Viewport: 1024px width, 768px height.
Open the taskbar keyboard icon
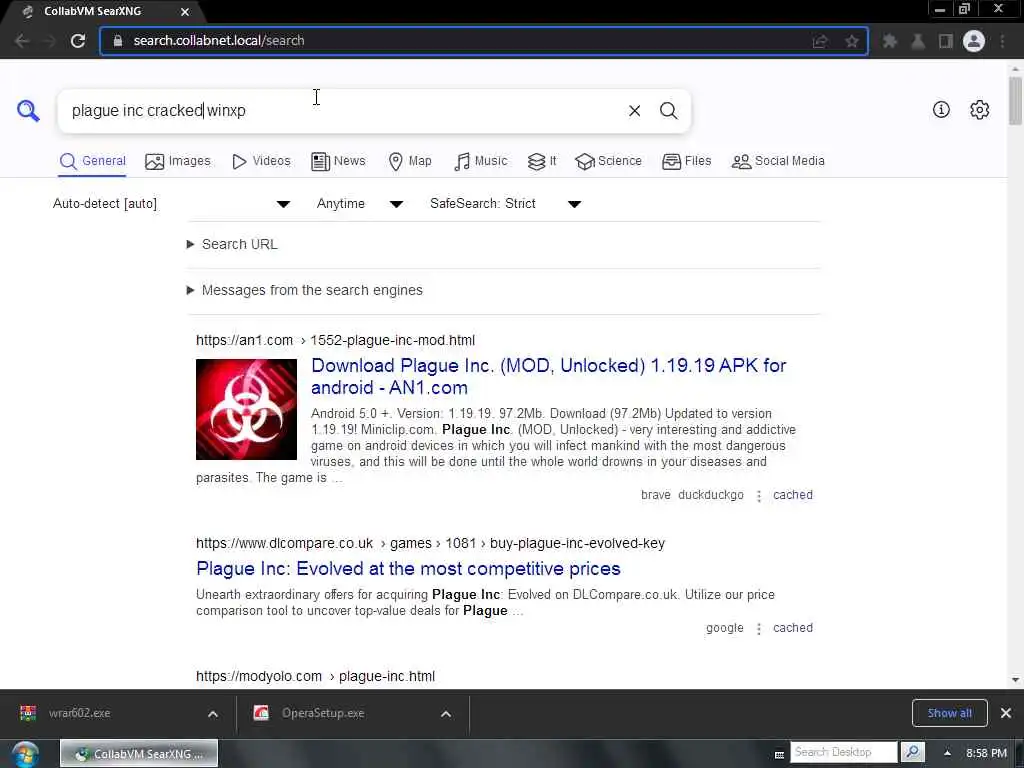pos(779,754)
